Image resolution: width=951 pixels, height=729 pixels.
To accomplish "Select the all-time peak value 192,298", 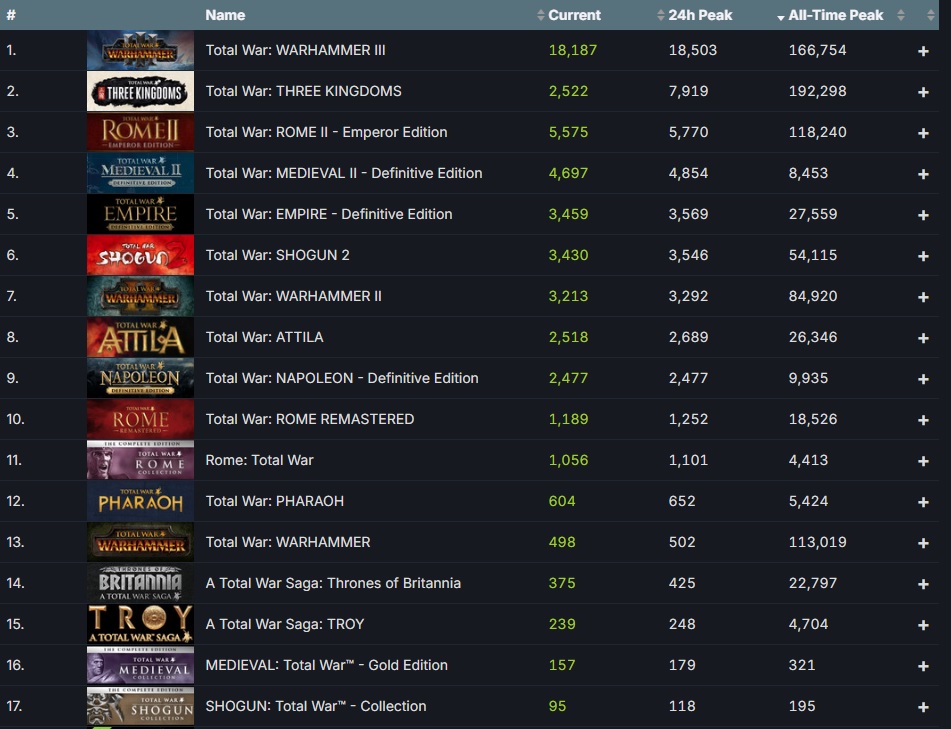I will point(818,91).
